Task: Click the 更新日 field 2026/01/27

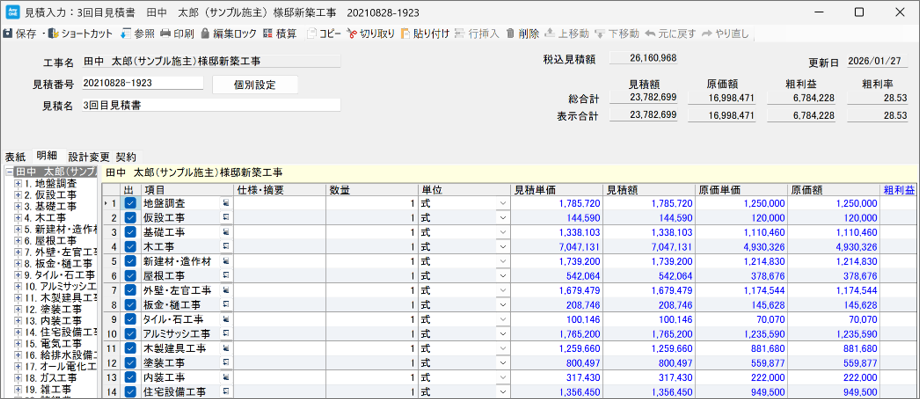Action: 878,61
